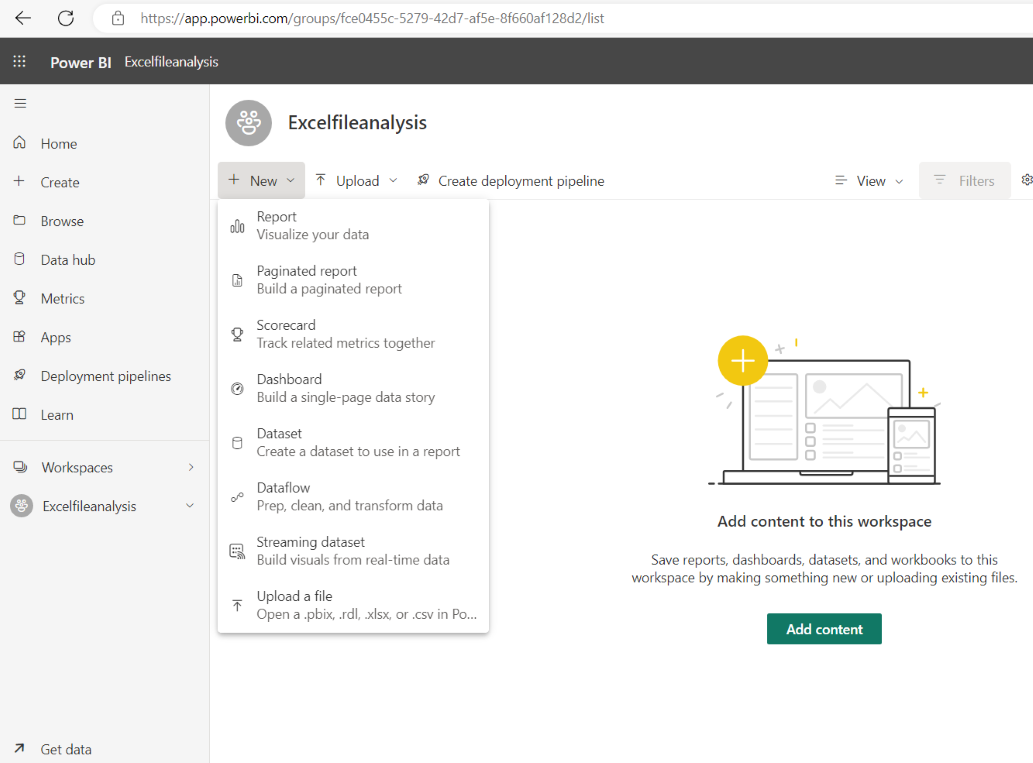
Task: Open the Filters button
Action: point(964,181)
